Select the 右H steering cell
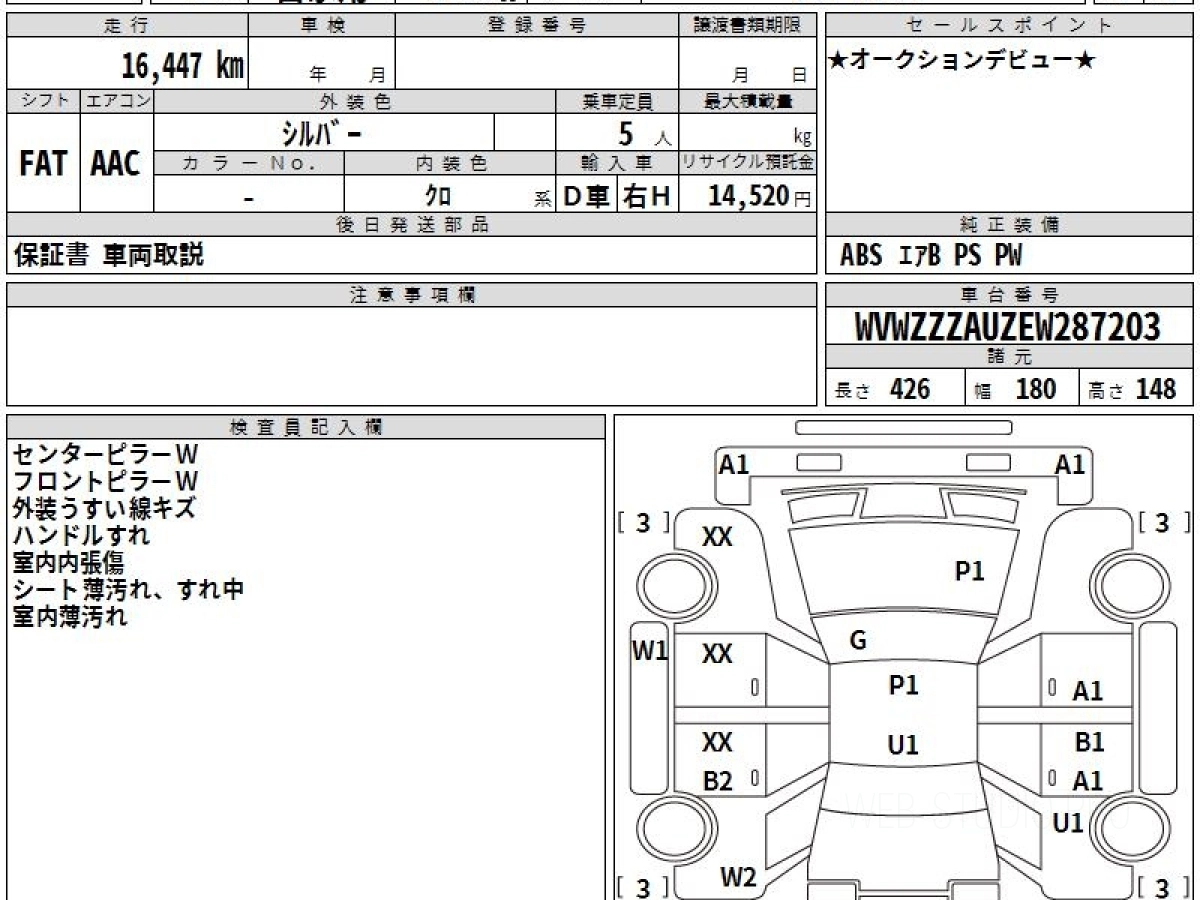Image resolution: width=1200 pixels, height=900 pixels. click(648, 196)
